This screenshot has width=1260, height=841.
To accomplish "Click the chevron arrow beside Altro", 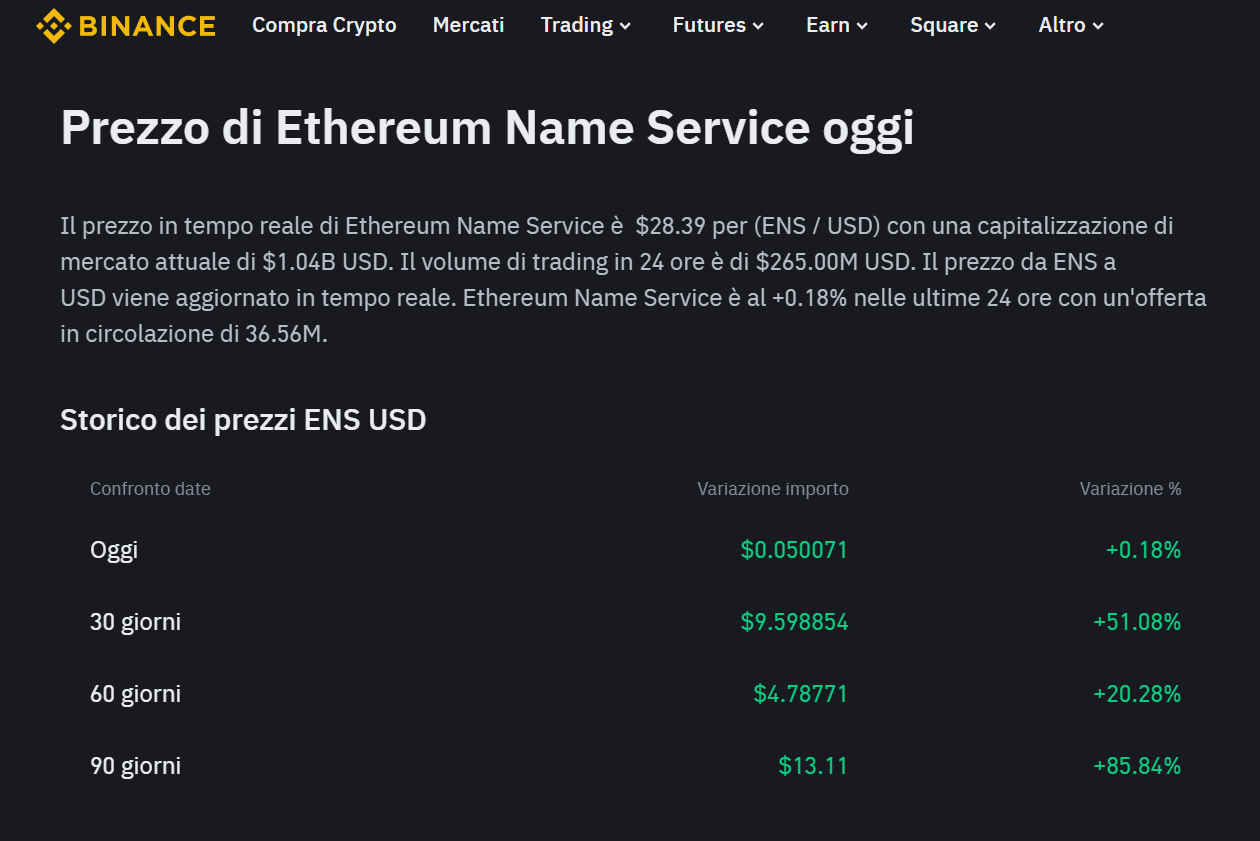I will (x=1098, y=26).
